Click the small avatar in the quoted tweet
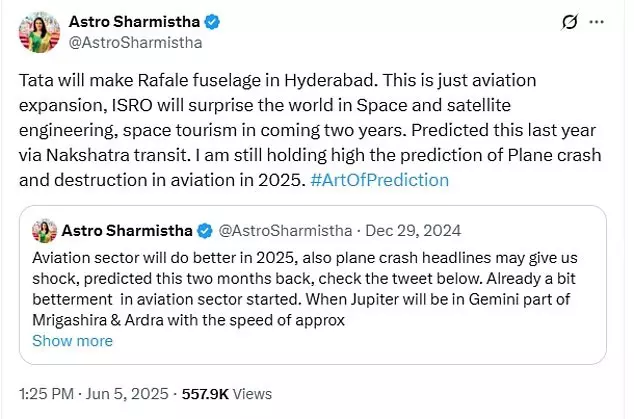The image size is (634, 419). (43, 232)
